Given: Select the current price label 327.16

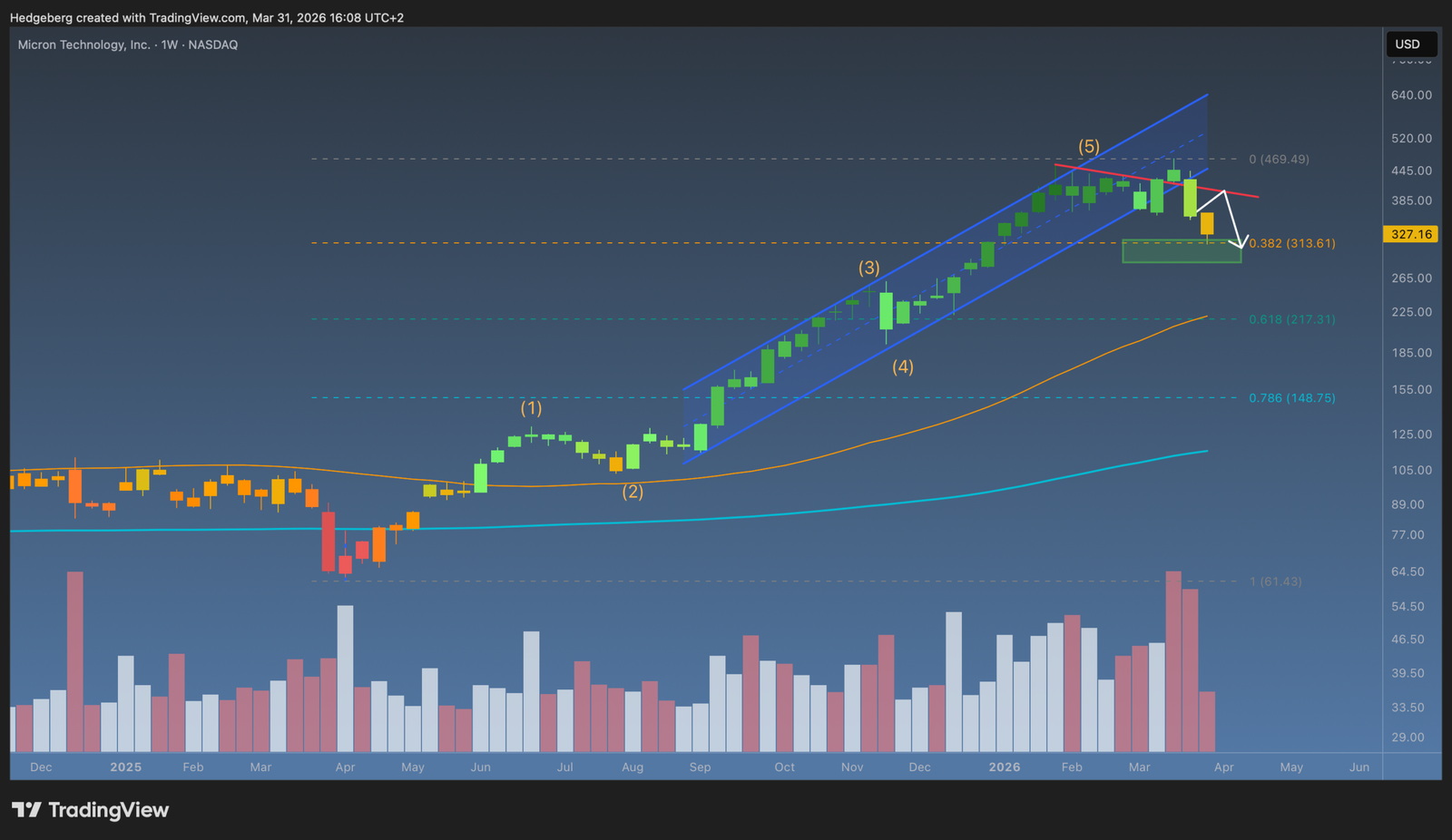Looking at the screenshot, I should pos(1411,234).
